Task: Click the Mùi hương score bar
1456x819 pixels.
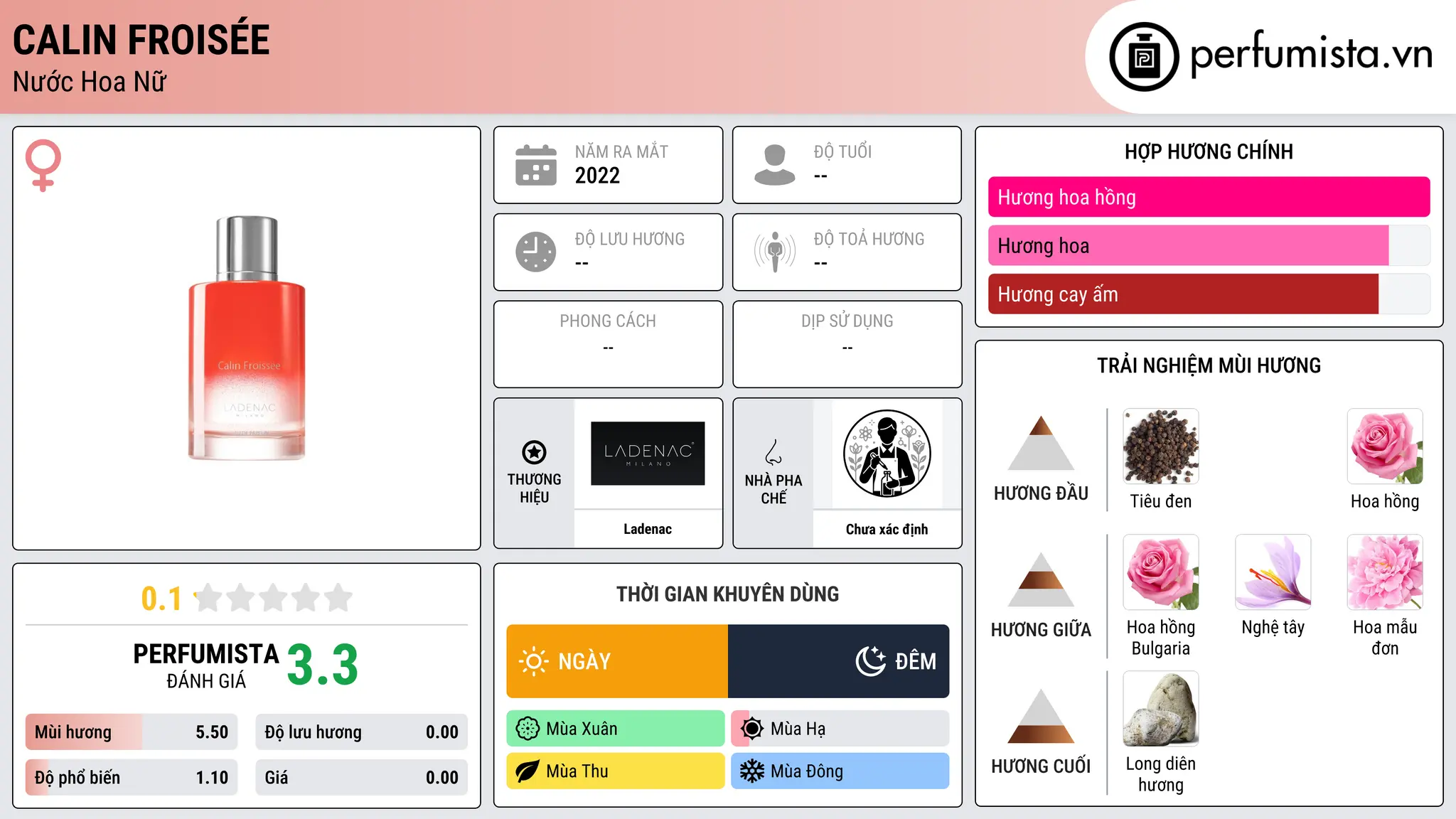Action: click(x=132, y=732)
